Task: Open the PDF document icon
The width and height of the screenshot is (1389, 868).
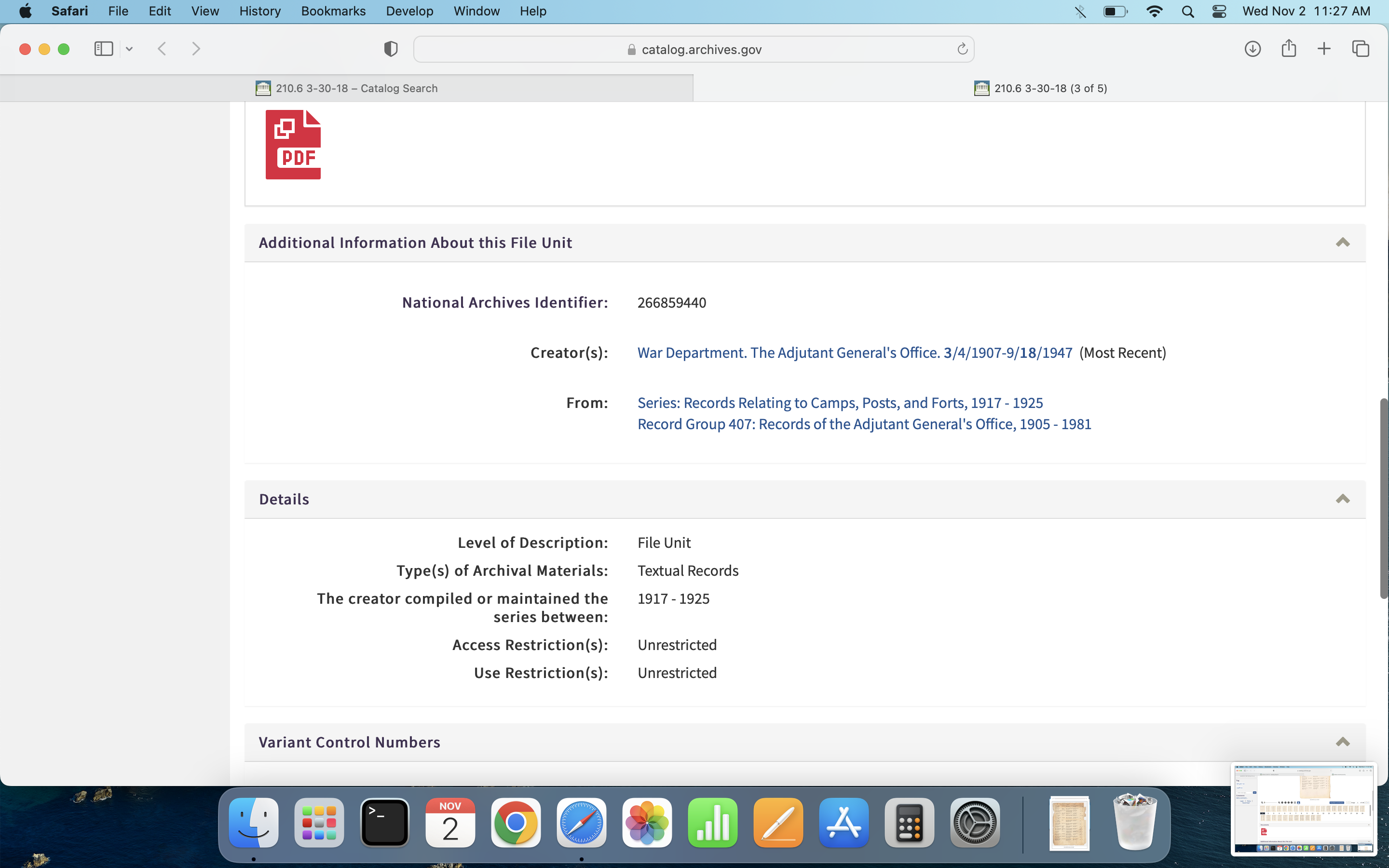Action: [x=293, y=145]
